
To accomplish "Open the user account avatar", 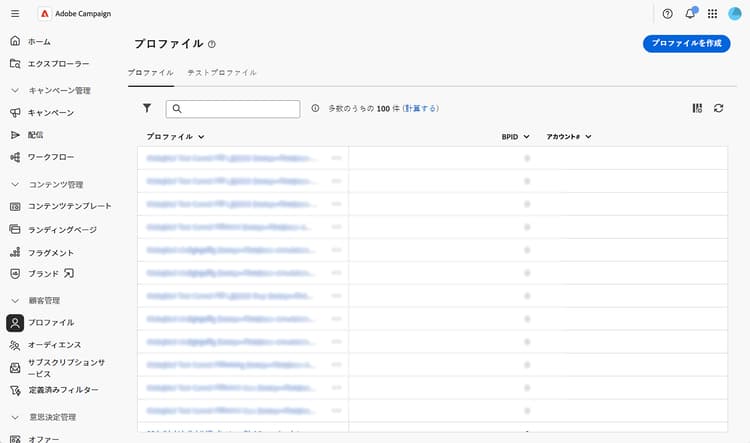I will pyautogui.click(x=735, y=14).
